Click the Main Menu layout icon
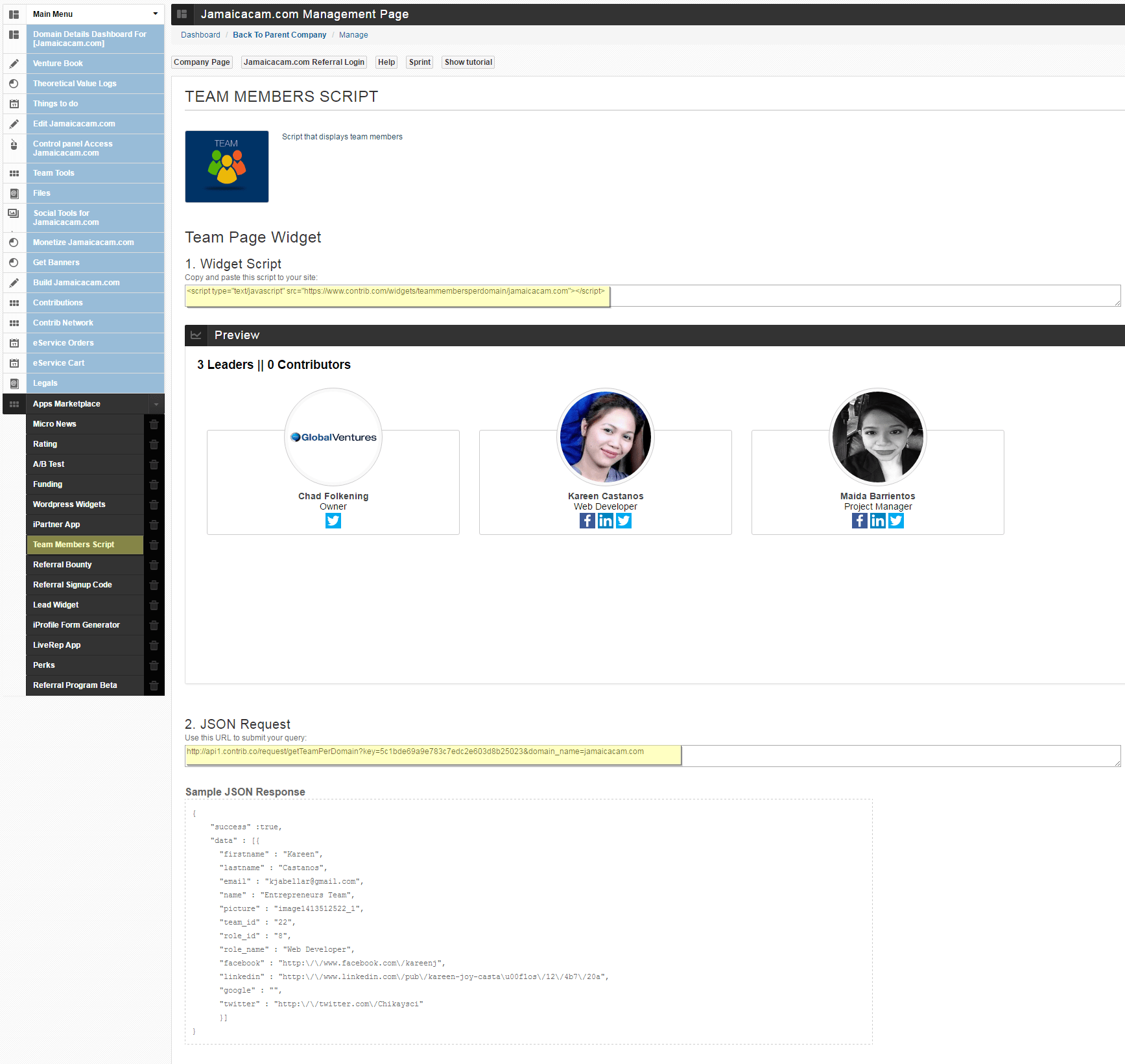 14,14
